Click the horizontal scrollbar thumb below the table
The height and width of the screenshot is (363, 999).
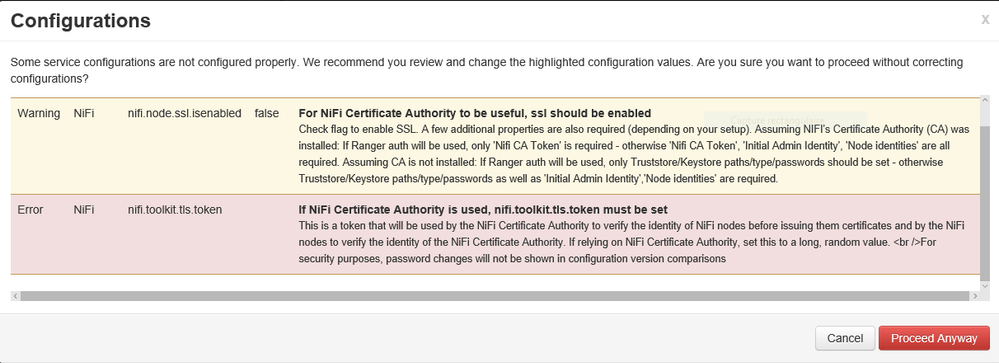[494, 296]
